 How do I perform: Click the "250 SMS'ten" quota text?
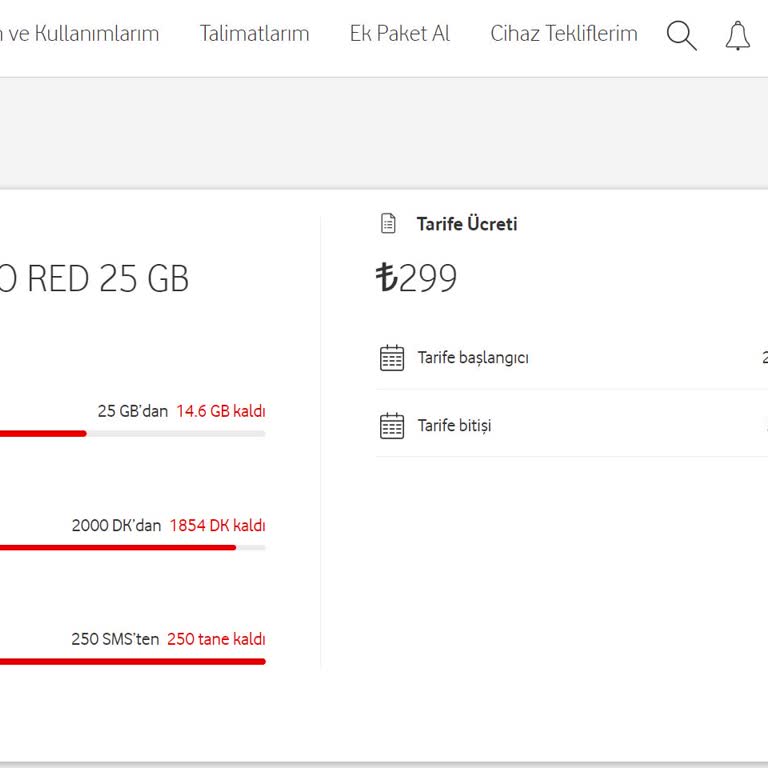pyautogui.click(x=115, y=639)
